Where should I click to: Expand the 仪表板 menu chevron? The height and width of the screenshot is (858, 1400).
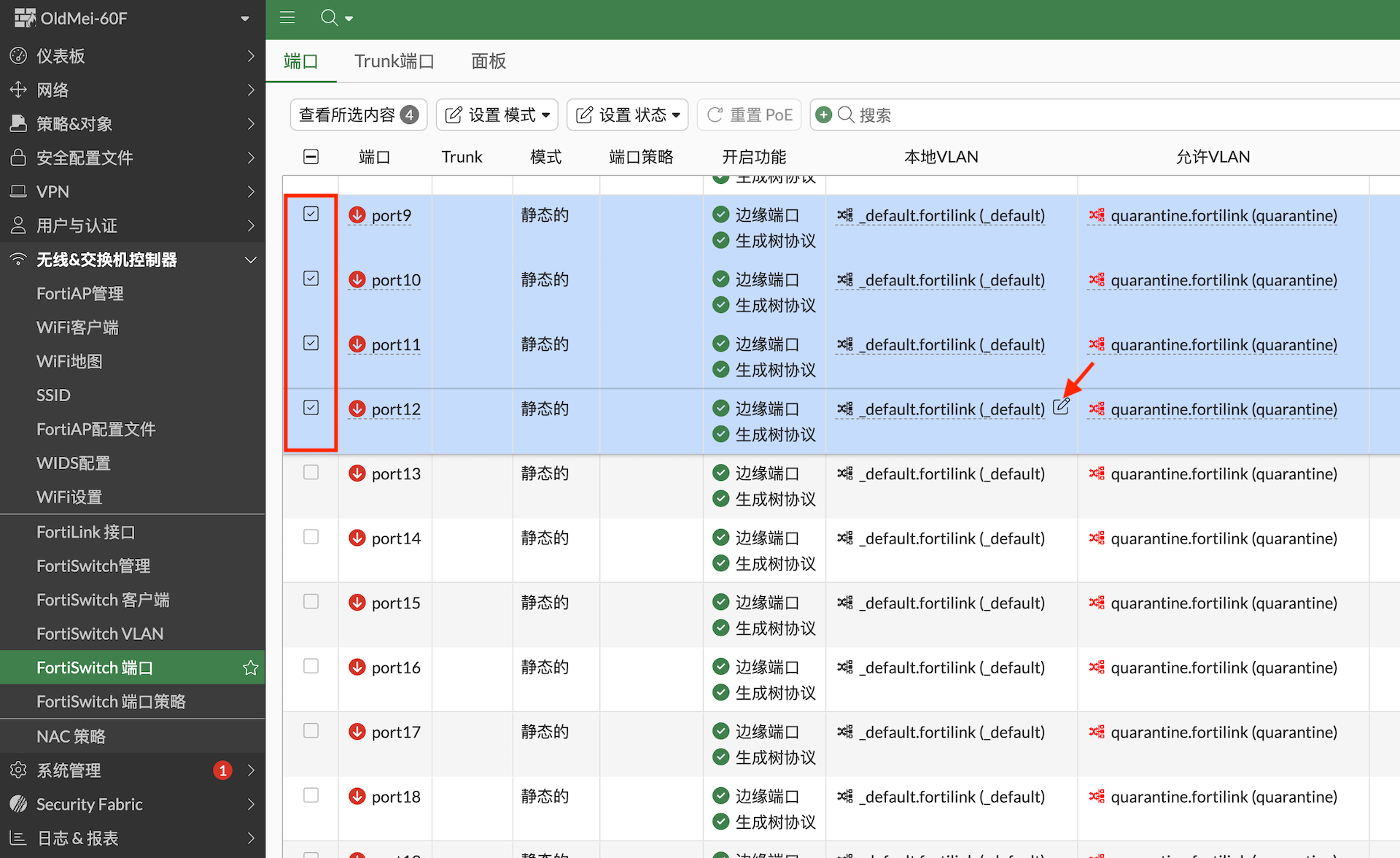pyautogui.click(x=251, y=56)
